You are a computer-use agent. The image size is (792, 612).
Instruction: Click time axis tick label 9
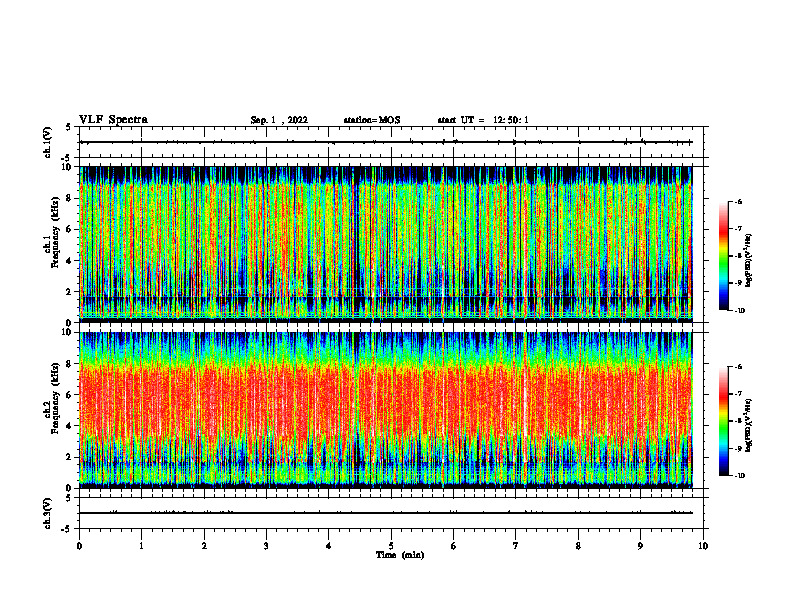pyautogui.click(x=640, y=546)
